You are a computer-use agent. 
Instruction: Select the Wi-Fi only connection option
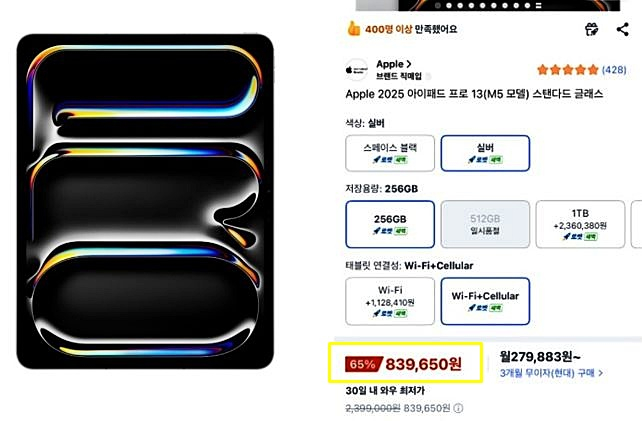[390, 300]
